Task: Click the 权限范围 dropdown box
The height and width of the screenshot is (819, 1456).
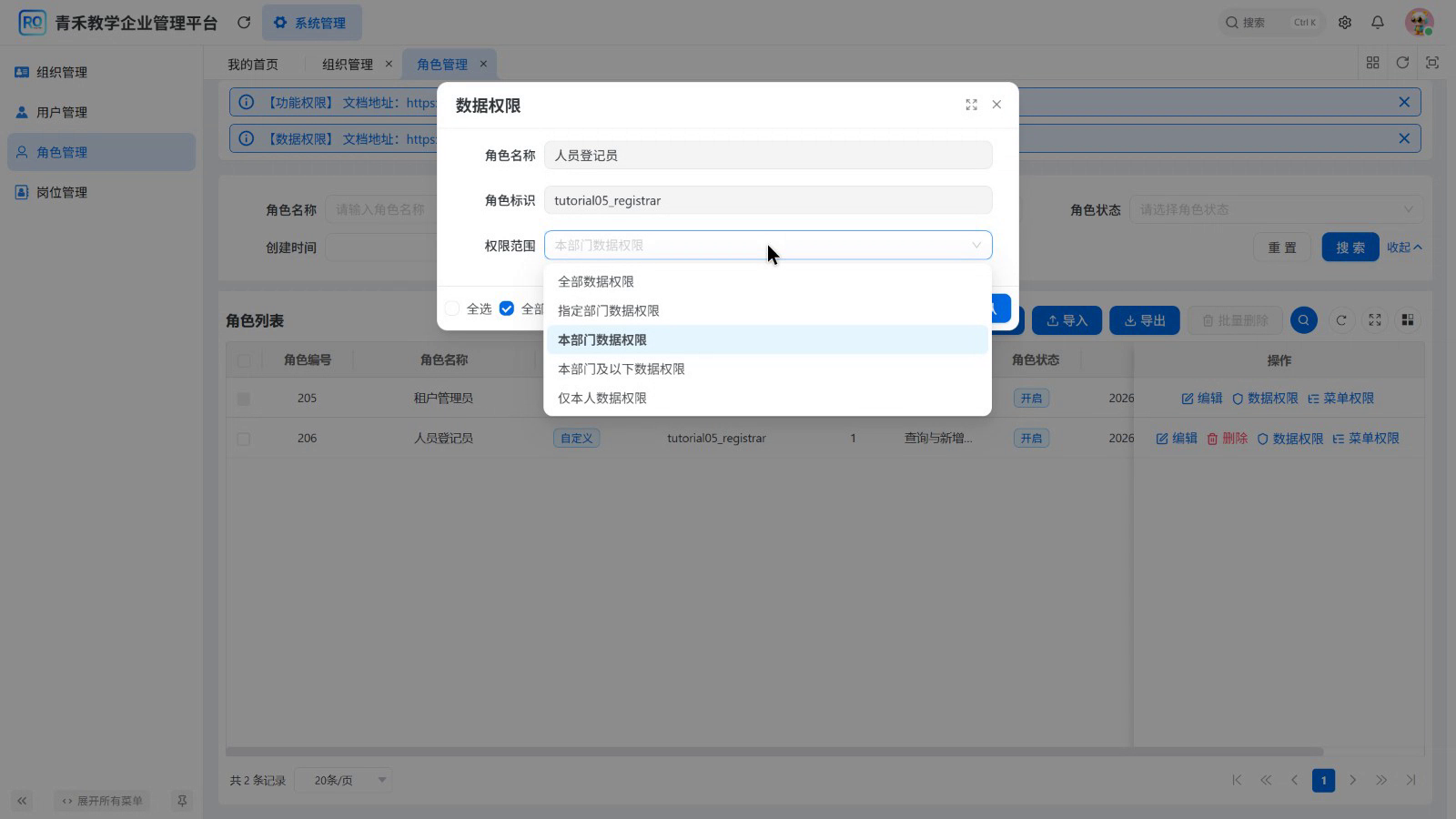Action: [x=768, y=245]
